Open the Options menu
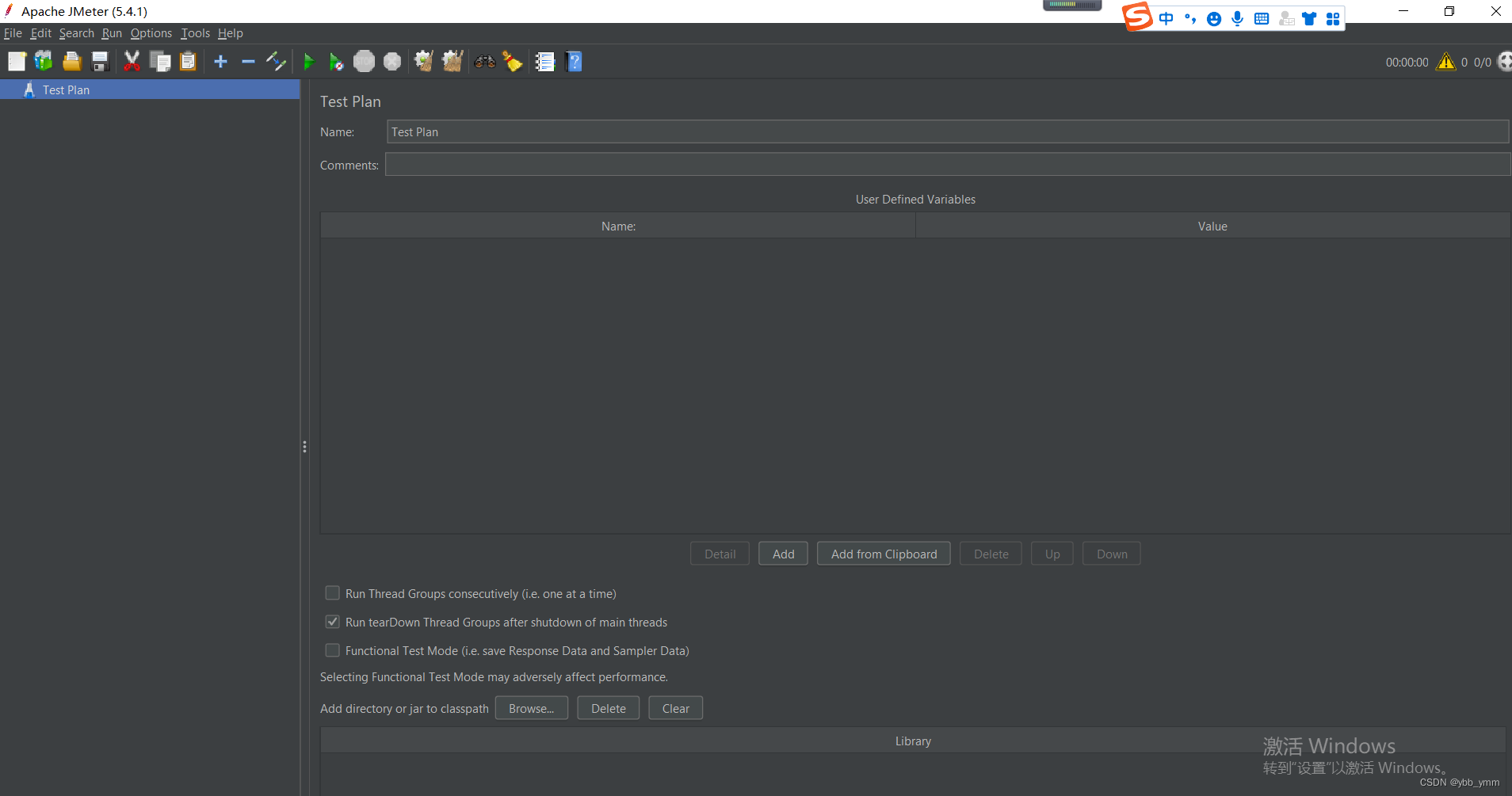This screenshot has width=1512, height=796. coord(151,33)
